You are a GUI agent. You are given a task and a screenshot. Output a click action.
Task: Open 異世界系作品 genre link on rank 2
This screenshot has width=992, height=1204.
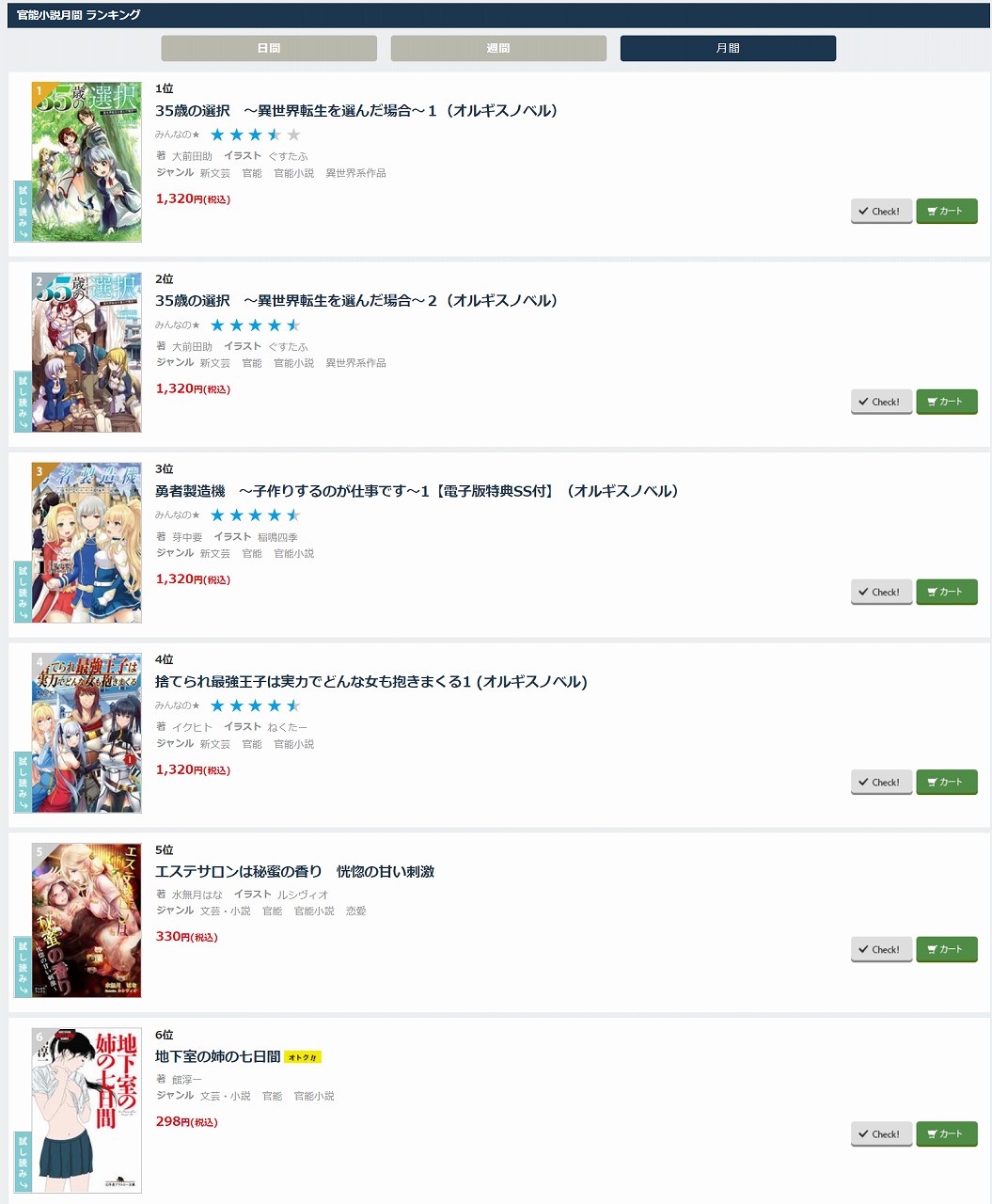355,363
